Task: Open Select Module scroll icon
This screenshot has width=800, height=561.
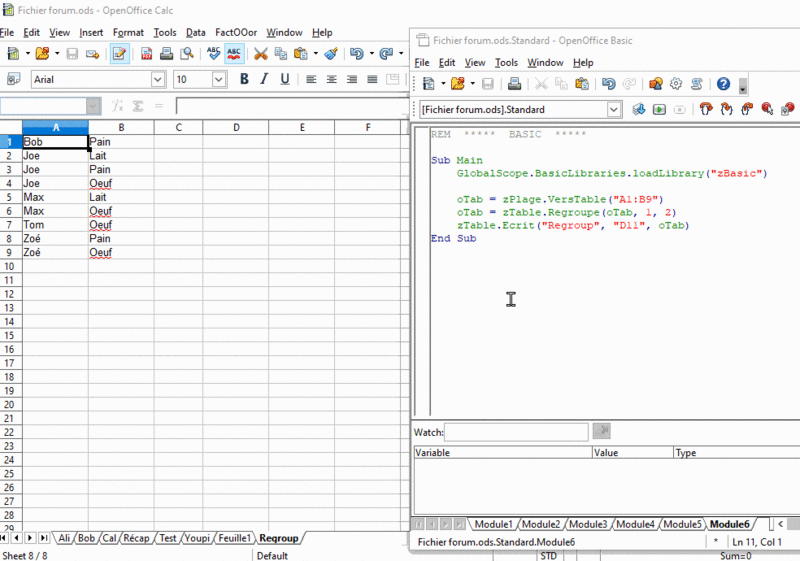Action: (696, 84)
